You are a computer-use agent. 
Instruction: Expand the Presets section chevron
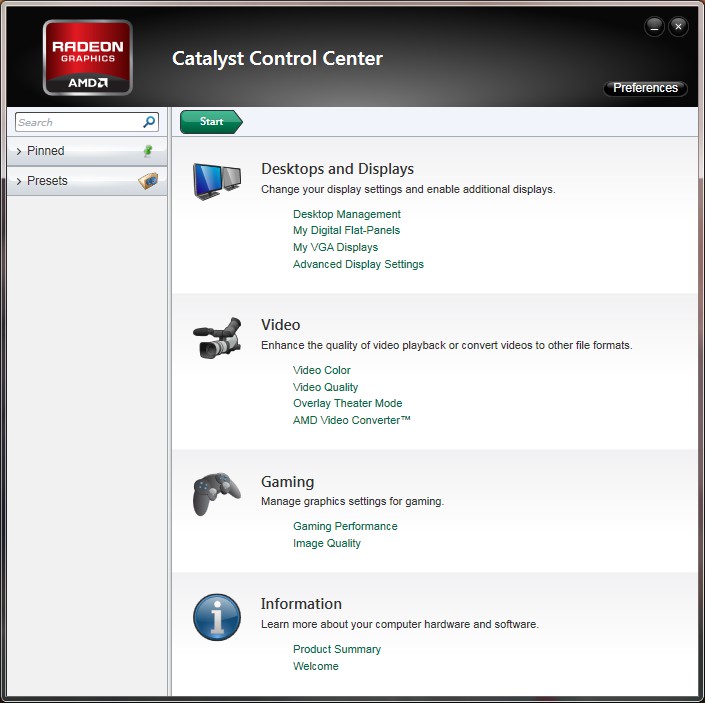tap(19, 181)
